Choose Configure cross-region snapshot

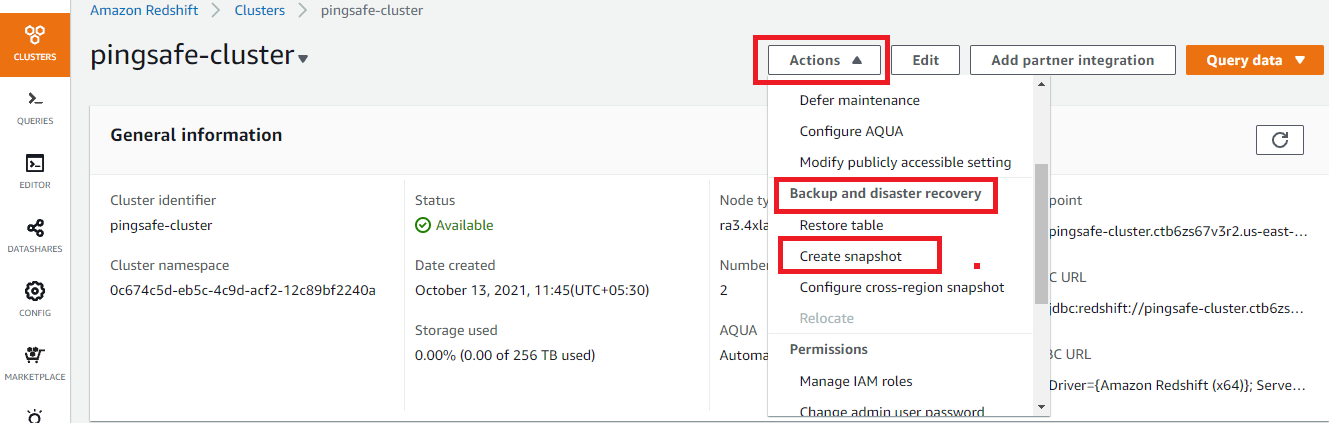coord(901,287)
